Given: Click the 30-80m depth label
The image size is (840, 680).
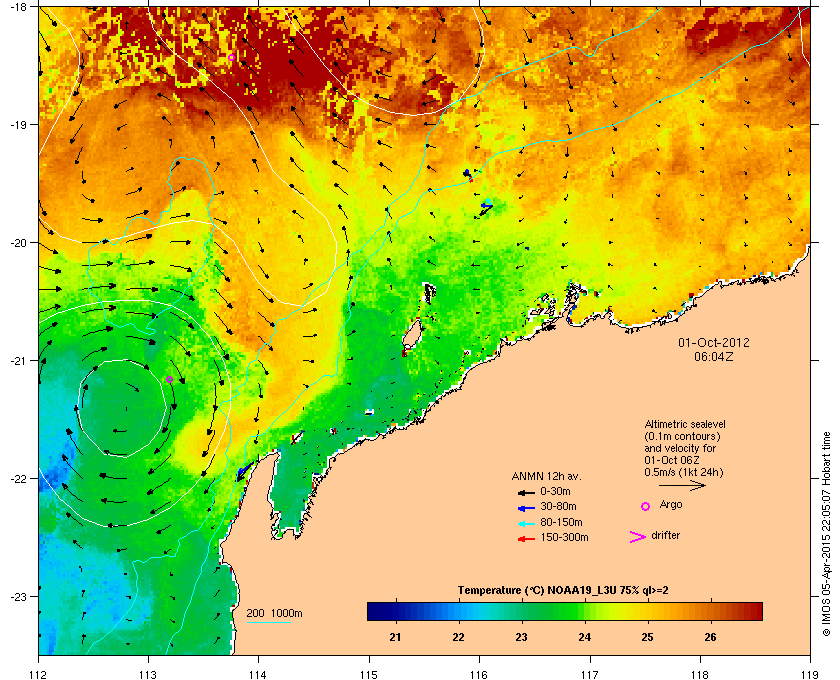Looking at the screenshot, I should pos(558,506).
